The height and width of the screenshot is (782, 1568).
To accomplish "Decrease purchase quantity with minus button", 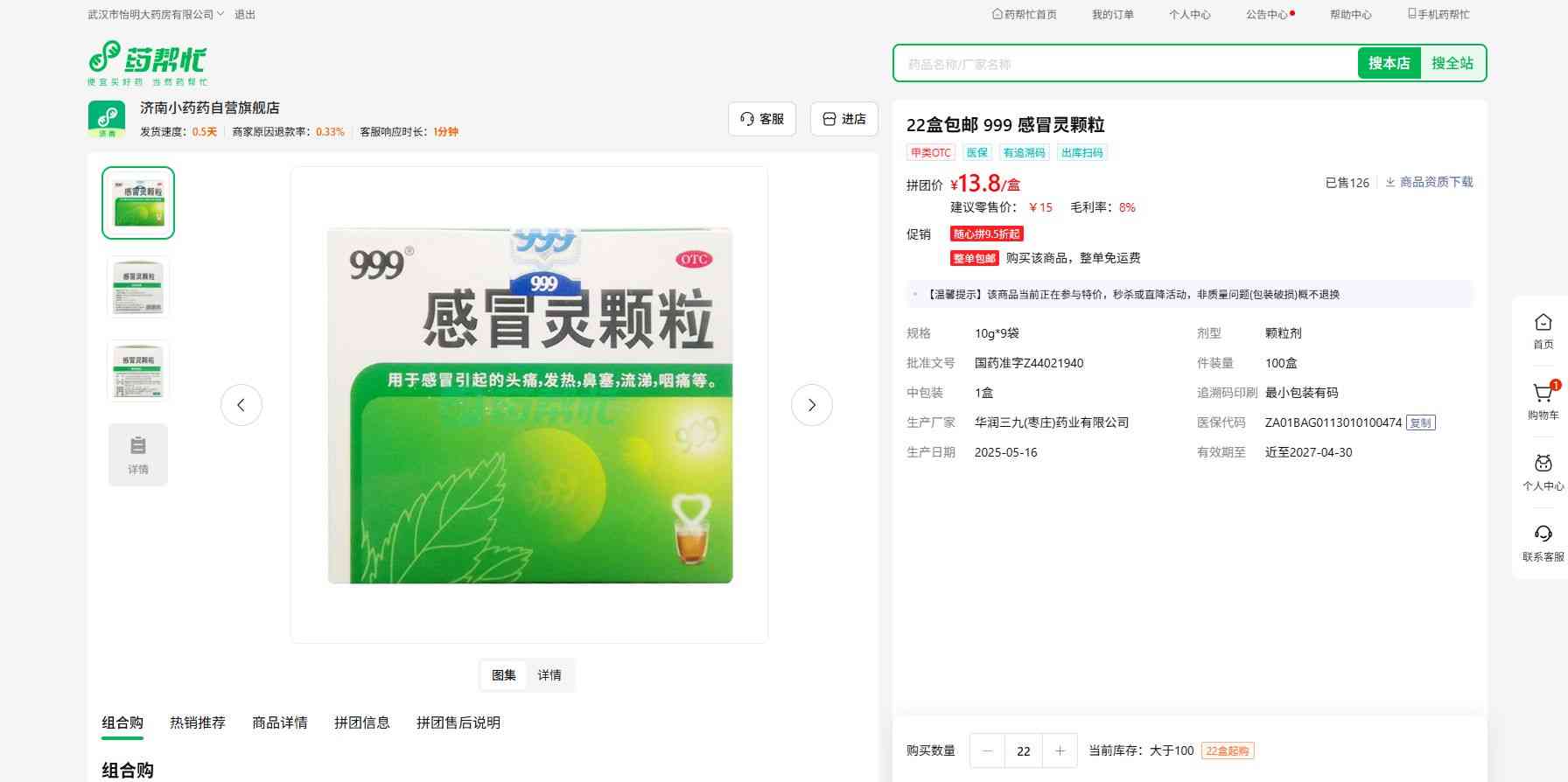I will pos(988,751).
